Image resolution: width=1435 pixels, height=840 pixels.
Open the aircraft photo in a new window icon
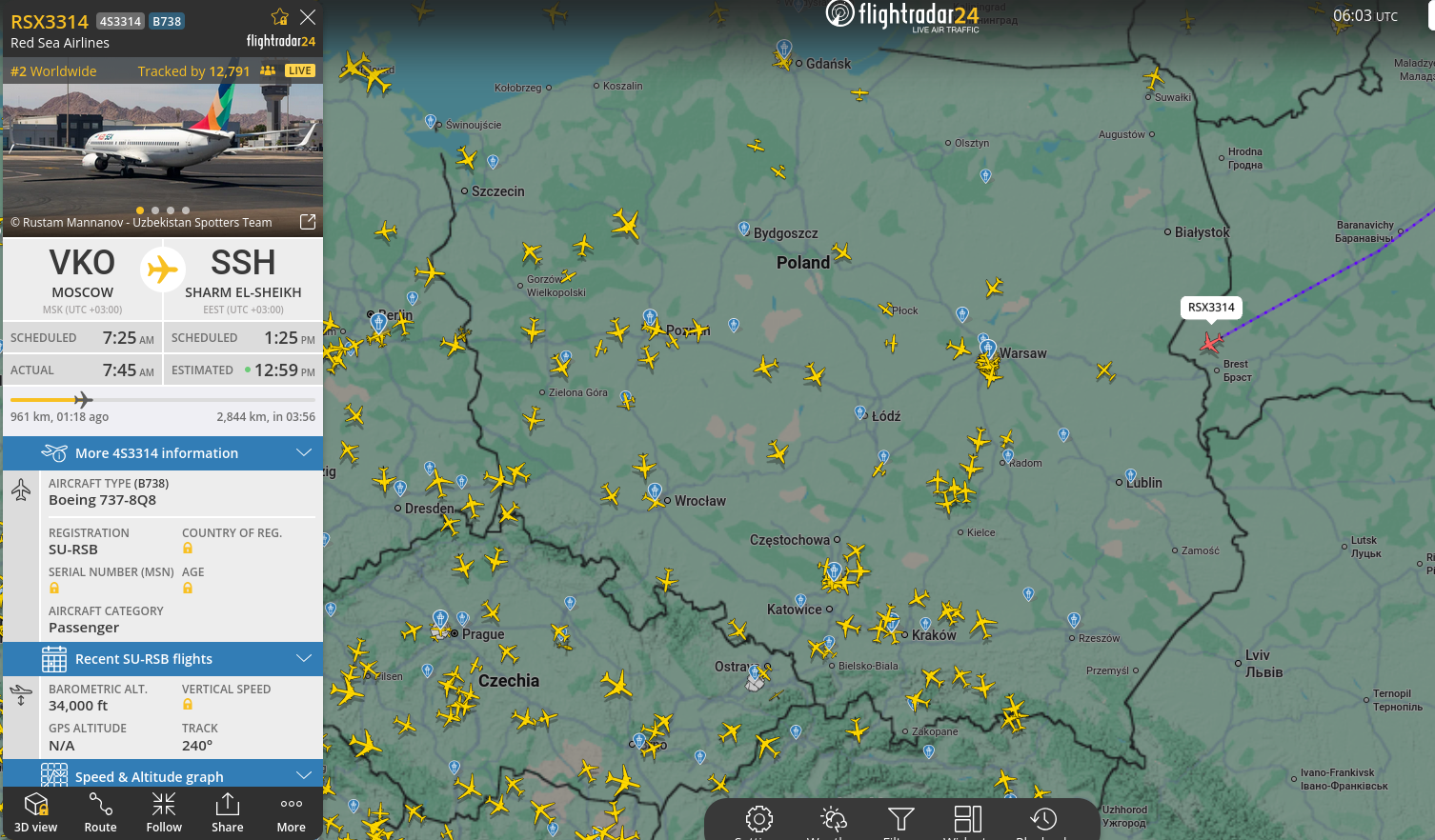click(x=308, y=222)
